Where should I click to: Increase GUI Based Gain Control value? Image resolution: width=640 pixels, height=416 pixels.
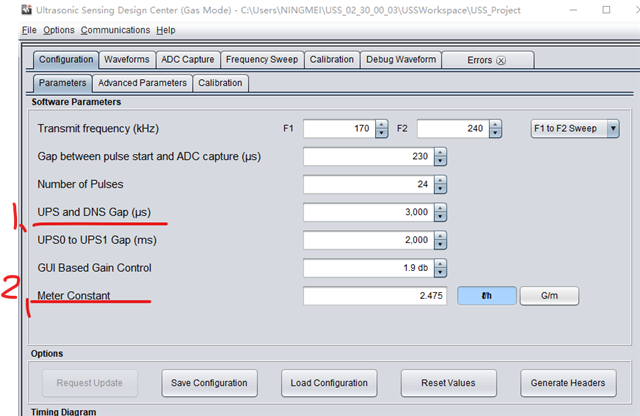click(440, 263)
